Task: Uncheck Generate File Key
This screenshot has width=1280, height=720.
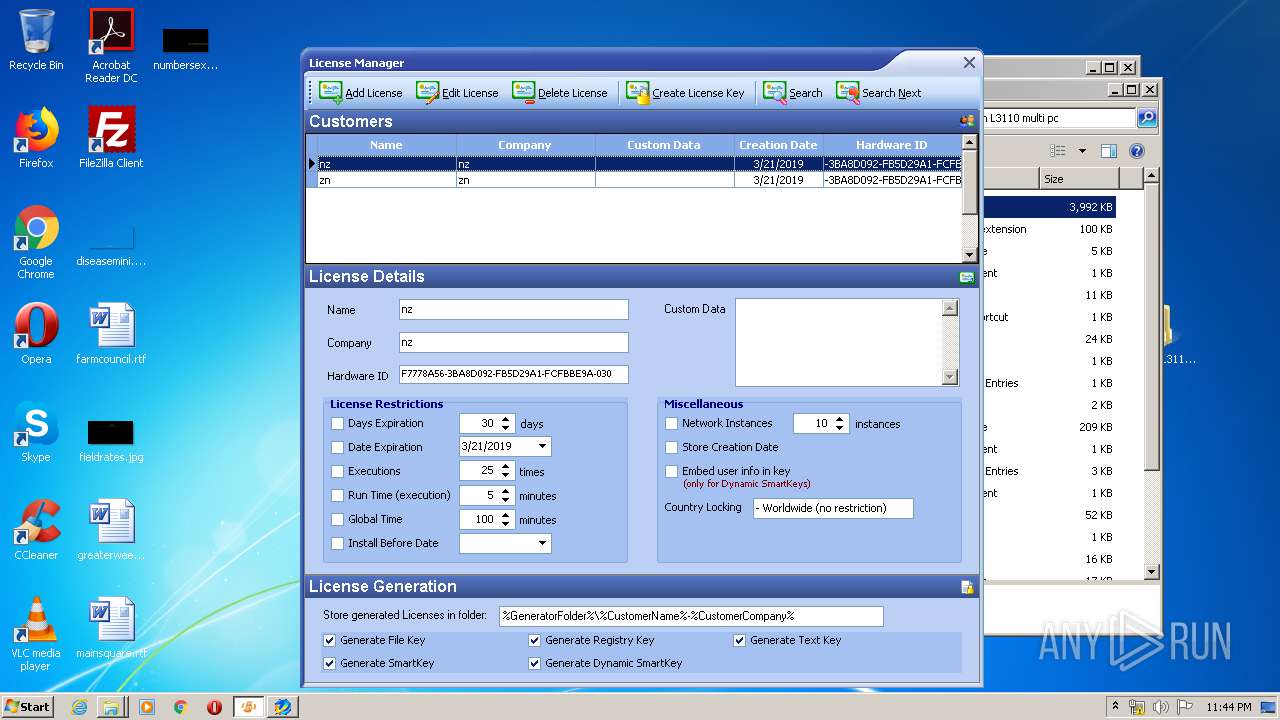Action: 329,640
